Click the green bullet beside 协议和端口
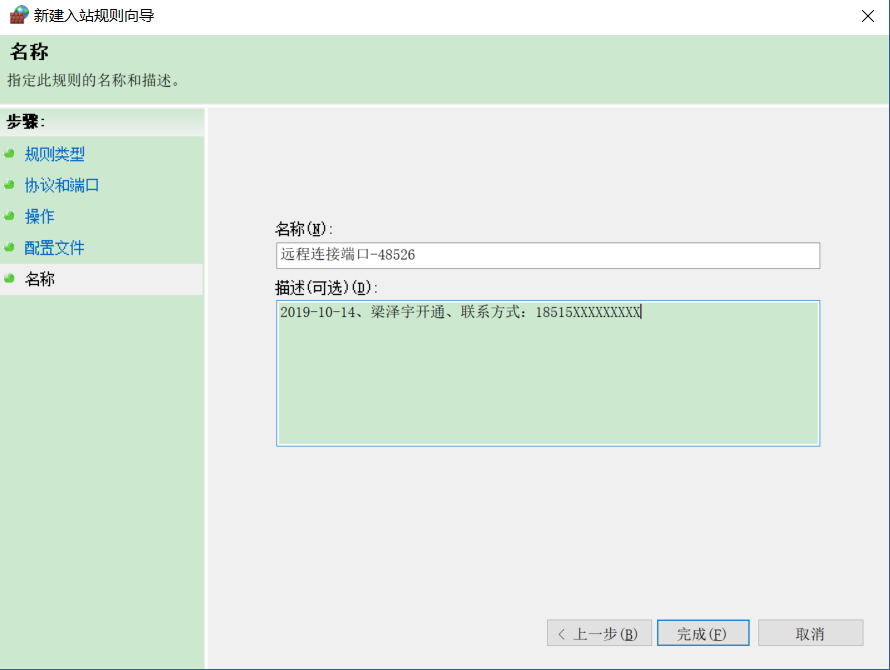Viewport: 890px width, 670px height. [10, 185]
